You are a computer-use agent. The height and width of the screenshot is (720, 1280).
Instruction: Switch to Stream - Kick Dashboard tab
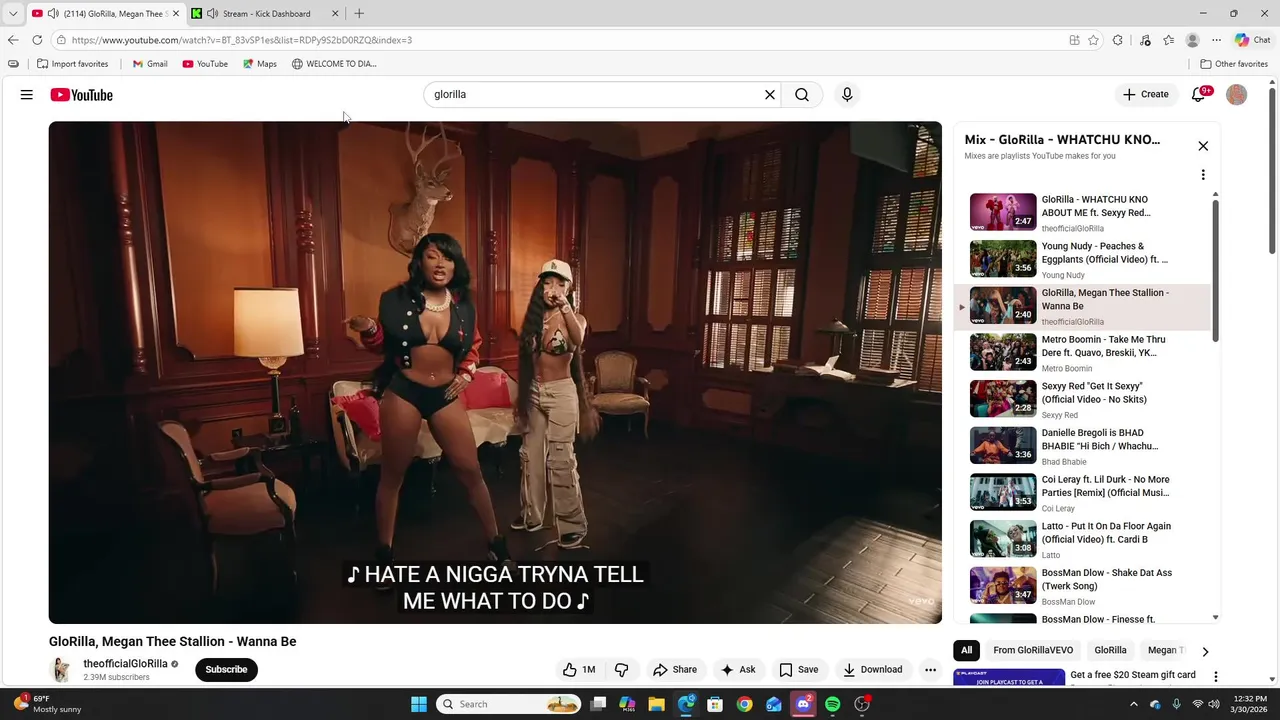pyautogui.click(x=266, y=14)
